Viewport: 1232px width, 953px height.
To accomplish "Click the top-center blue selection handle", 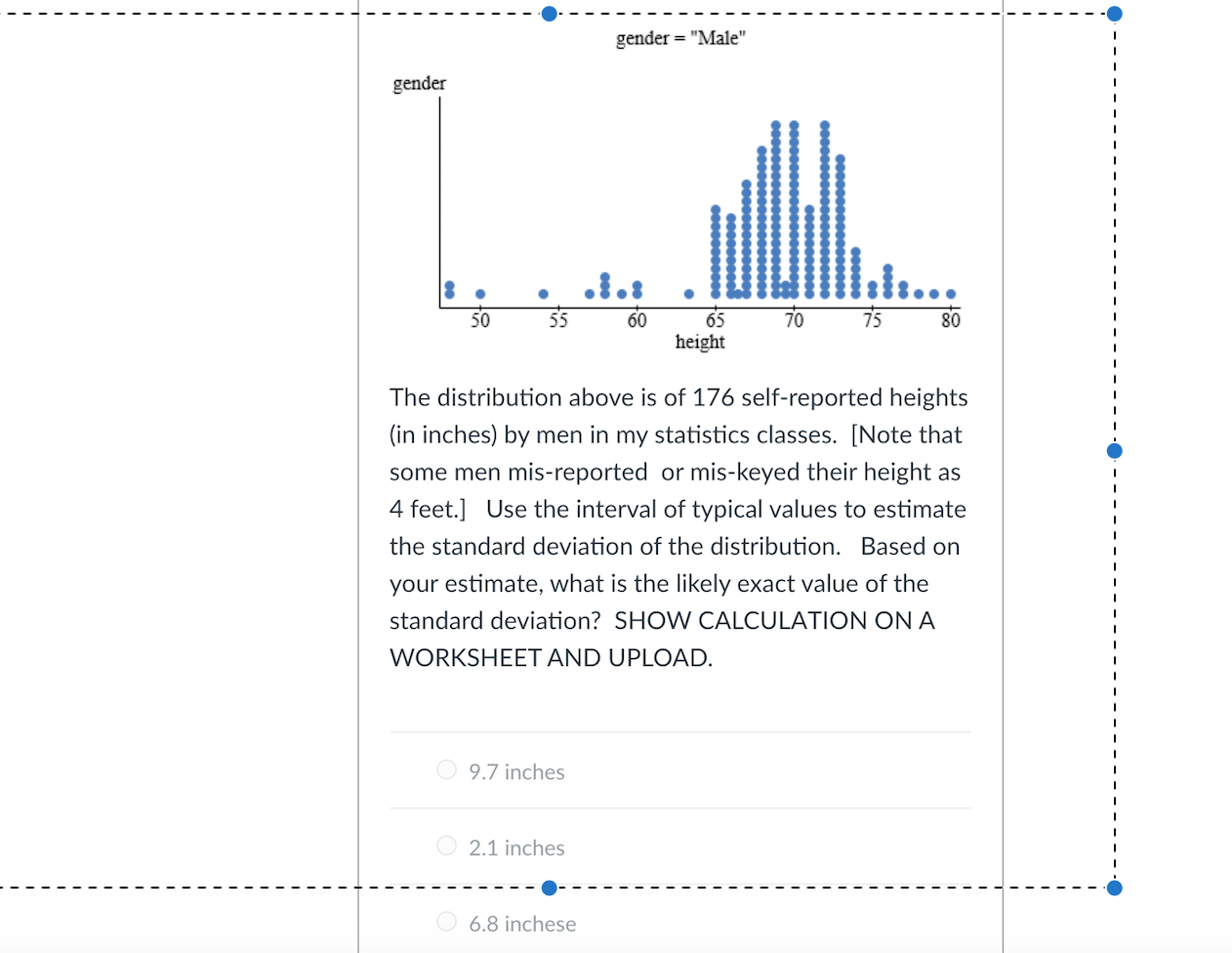I will pos(549,14).
